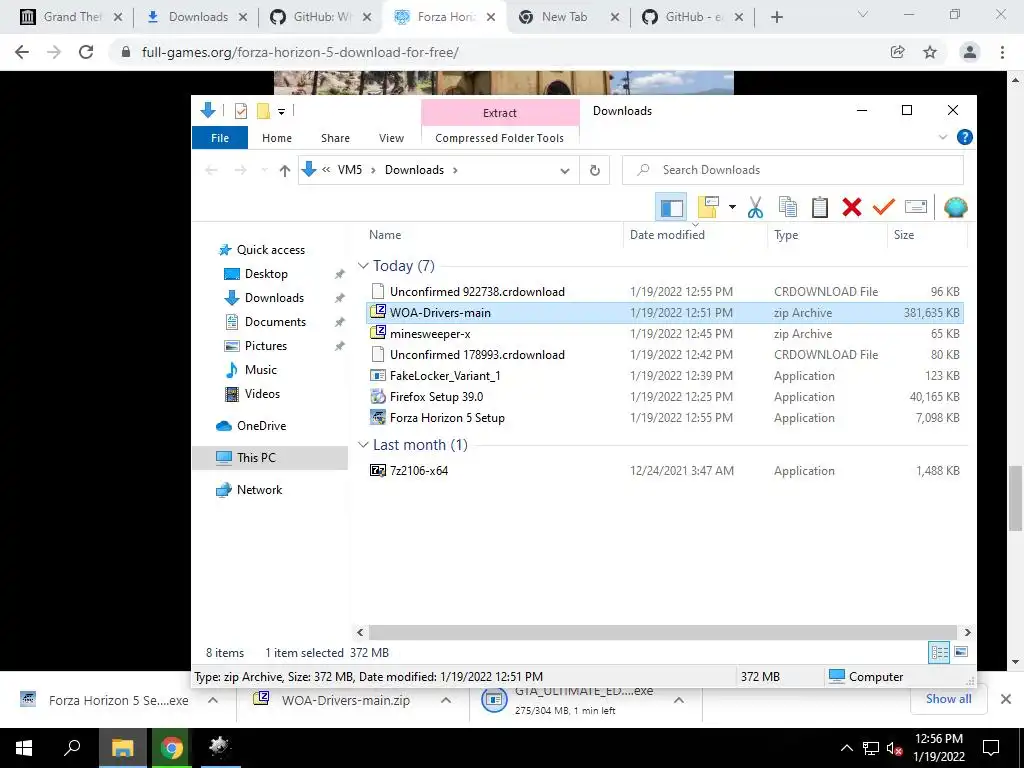Select Pictures in navigation pane
1024x768 pixels.
coord(266,346)
